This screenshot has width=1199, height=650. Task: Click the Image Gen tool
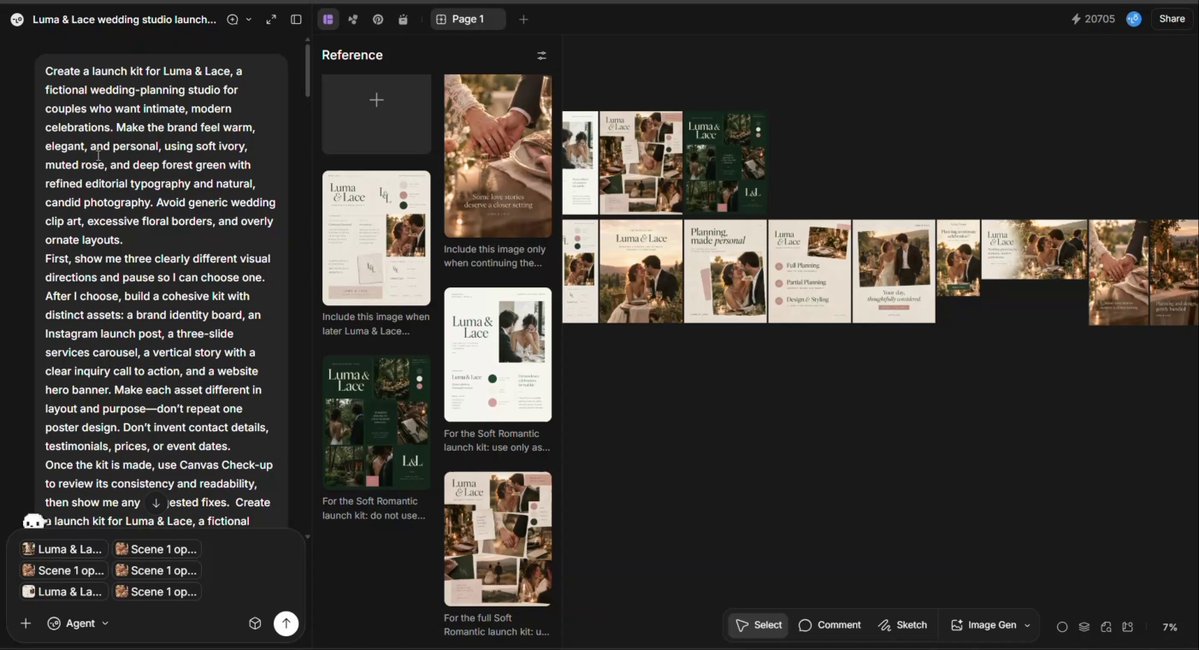[x=983, y=625]
